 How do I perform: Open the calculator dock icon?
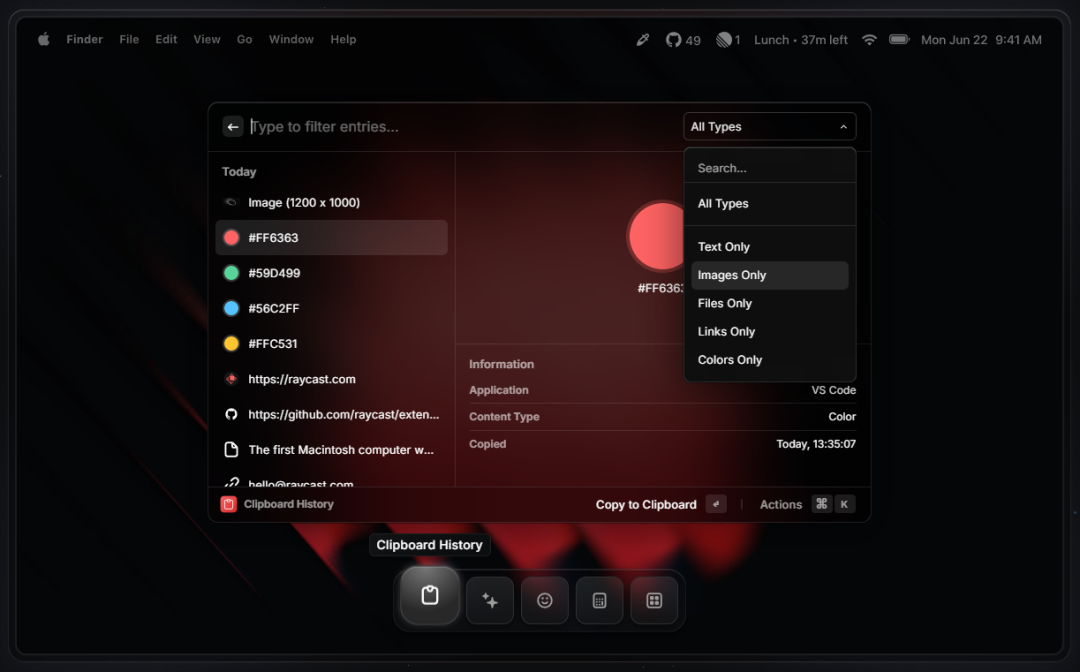click(x=599, y=600)
